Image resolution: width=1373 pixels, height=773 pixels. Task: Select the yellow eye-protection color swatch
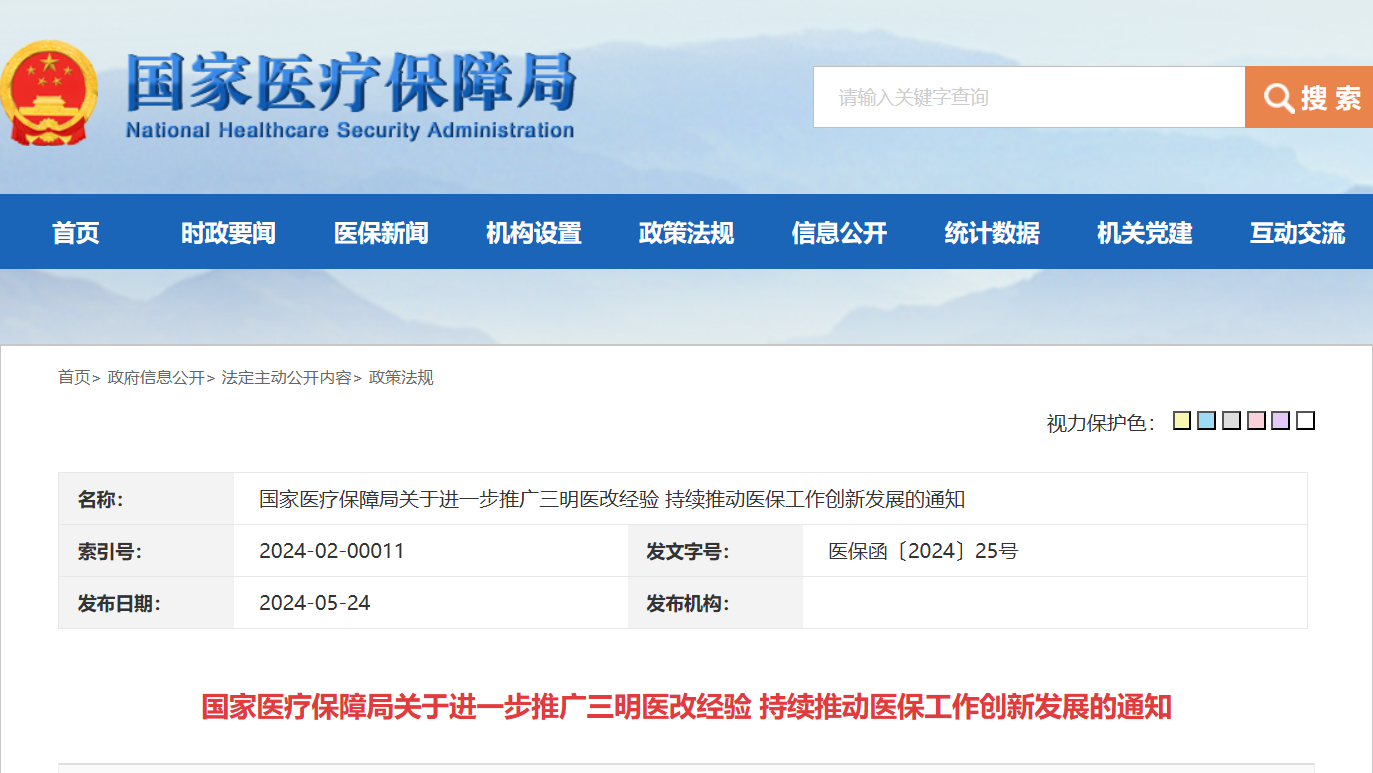coord(1182,421)
